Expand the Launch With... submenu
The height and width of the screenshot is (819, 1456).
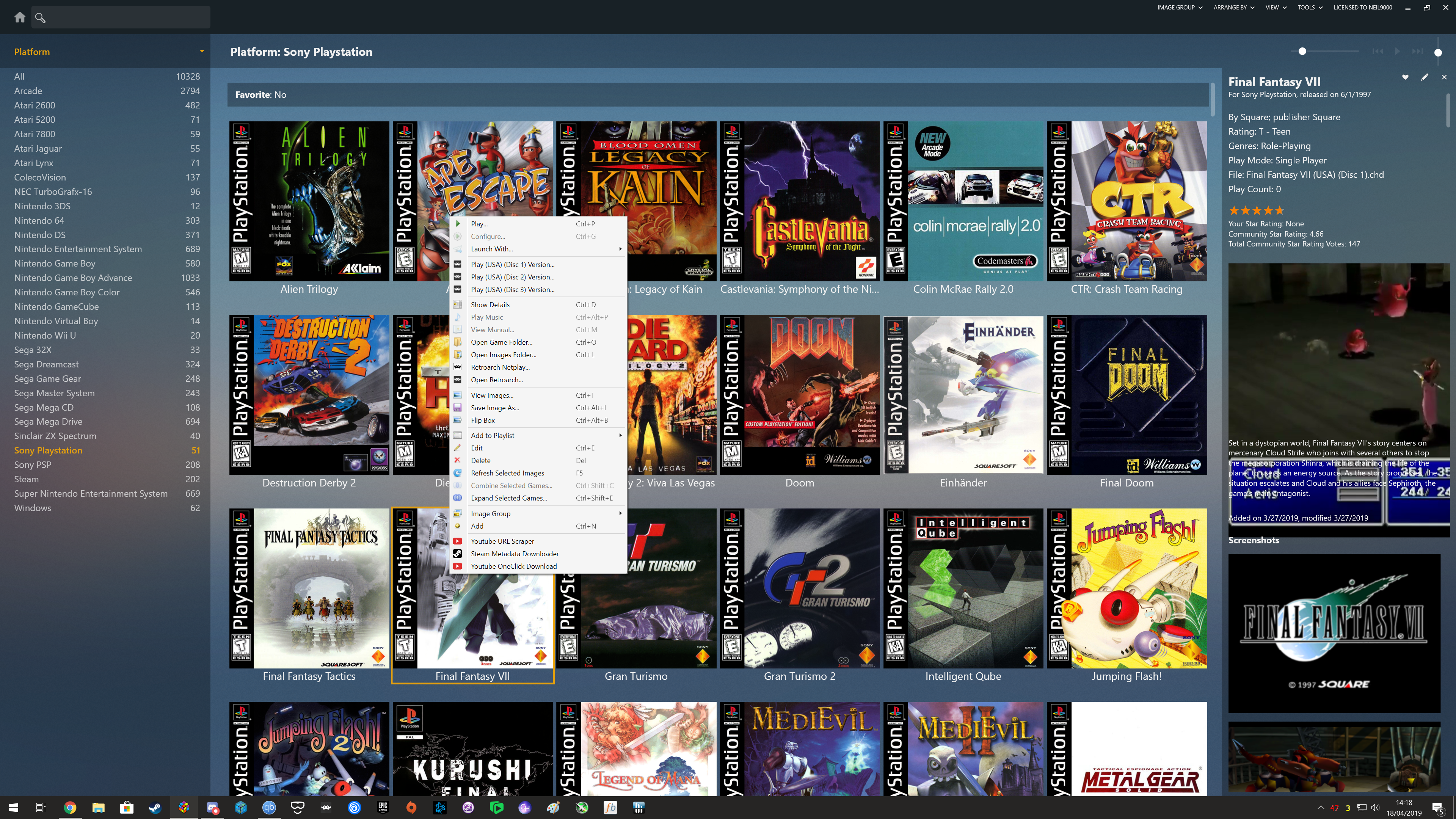[x=538, y=249]
